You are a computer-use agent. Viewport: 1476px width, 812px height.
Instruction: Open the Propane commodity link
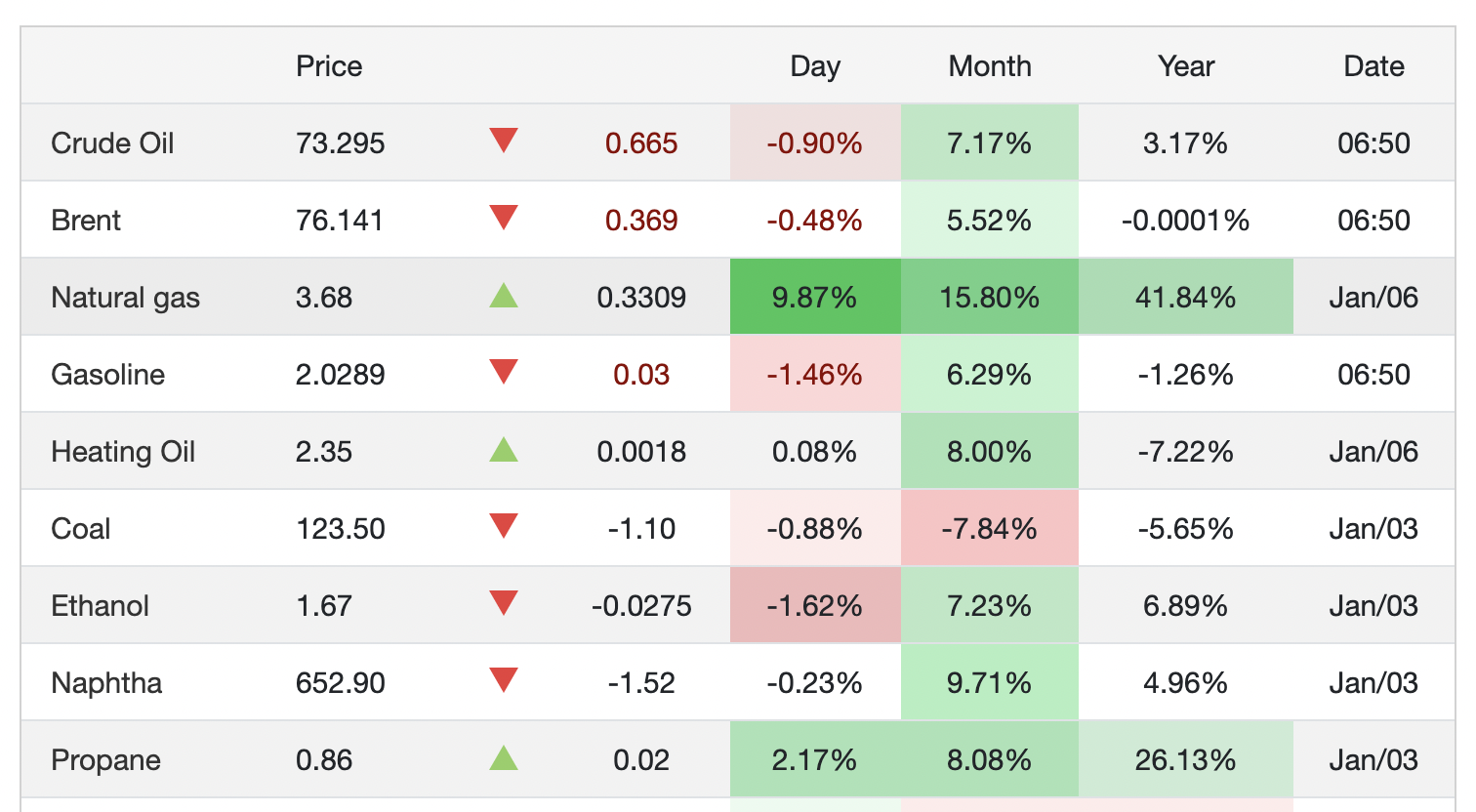[105, 760]
